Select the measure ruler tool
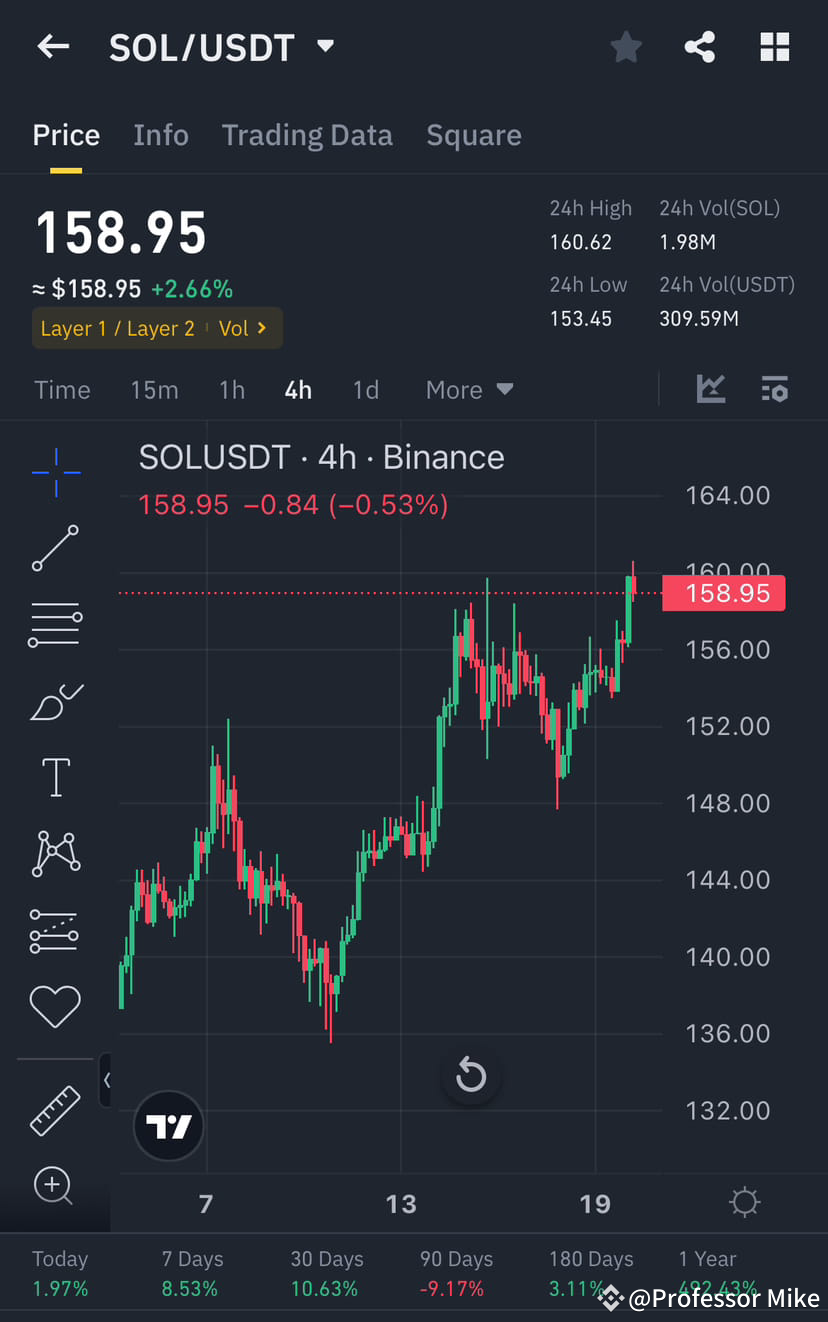The width and height of the screenshot is (828, 1322). (x=55, y=1110)
